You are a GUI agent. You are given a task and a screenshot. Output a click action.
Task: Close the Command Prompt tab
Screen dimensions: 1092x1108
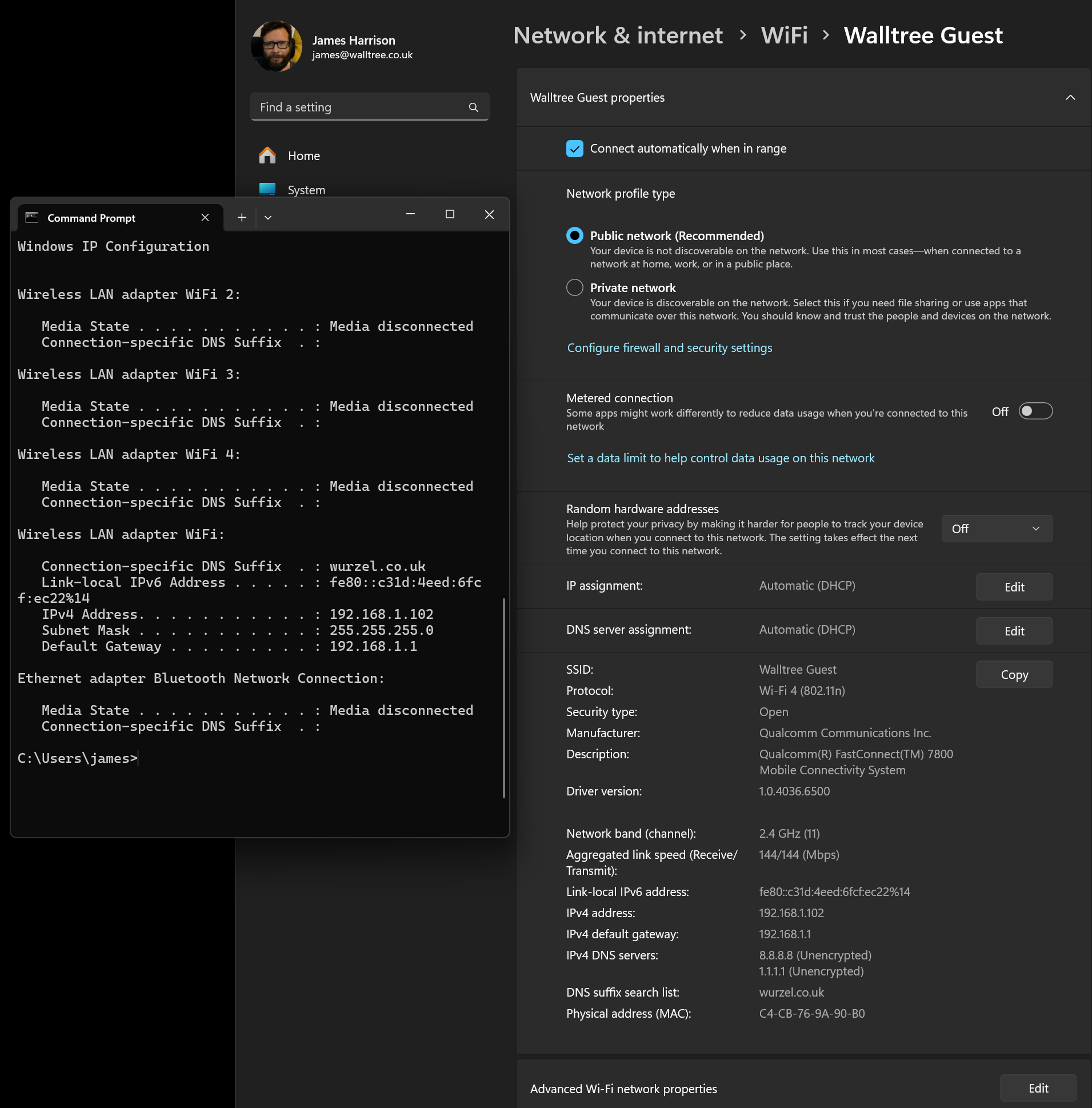pyautogui.click(x=205, y=217)
